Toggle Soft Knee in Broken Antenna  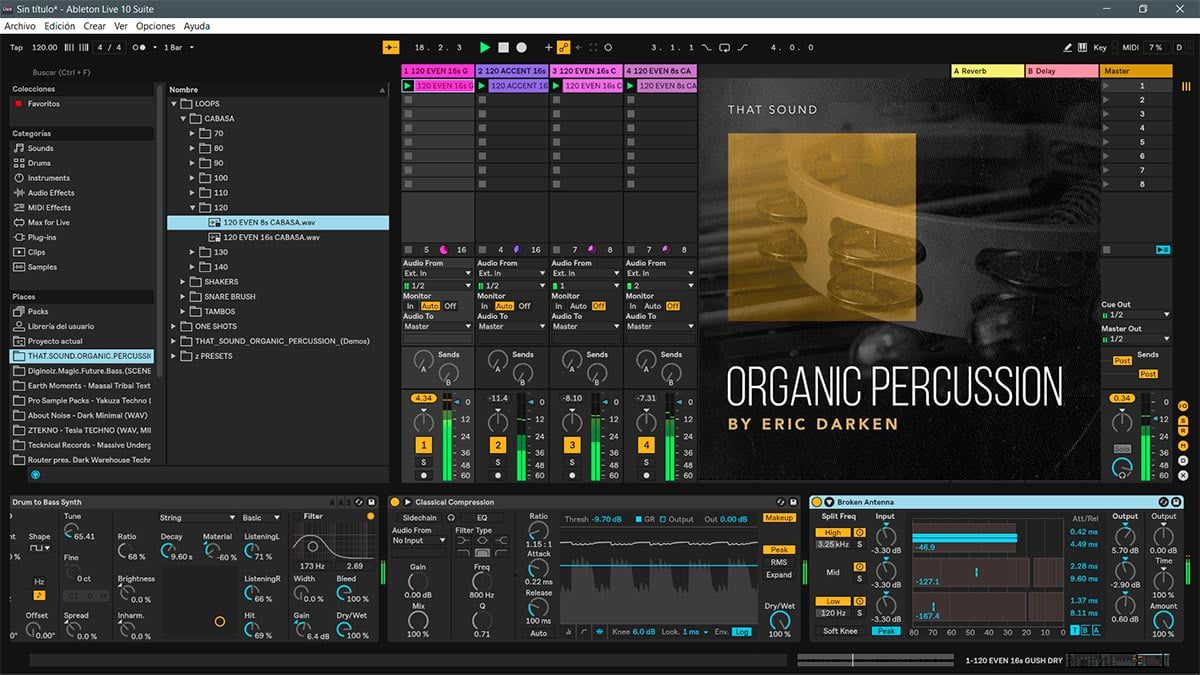coord(840,631)
